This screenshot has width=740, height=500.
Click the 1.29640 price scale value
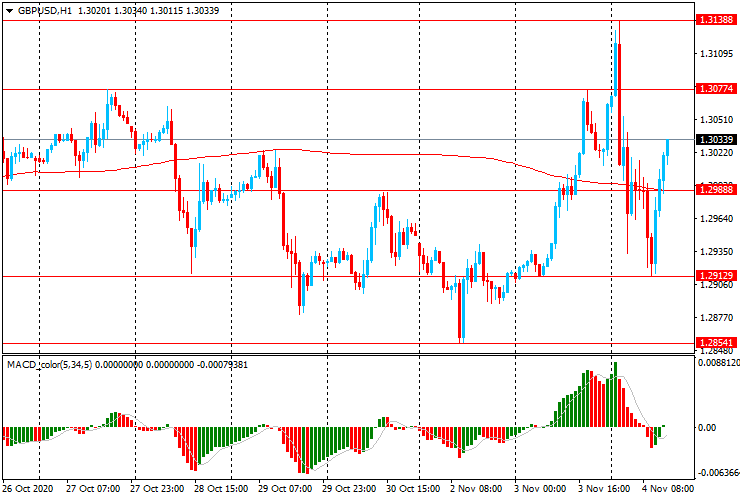coord(716,219)
